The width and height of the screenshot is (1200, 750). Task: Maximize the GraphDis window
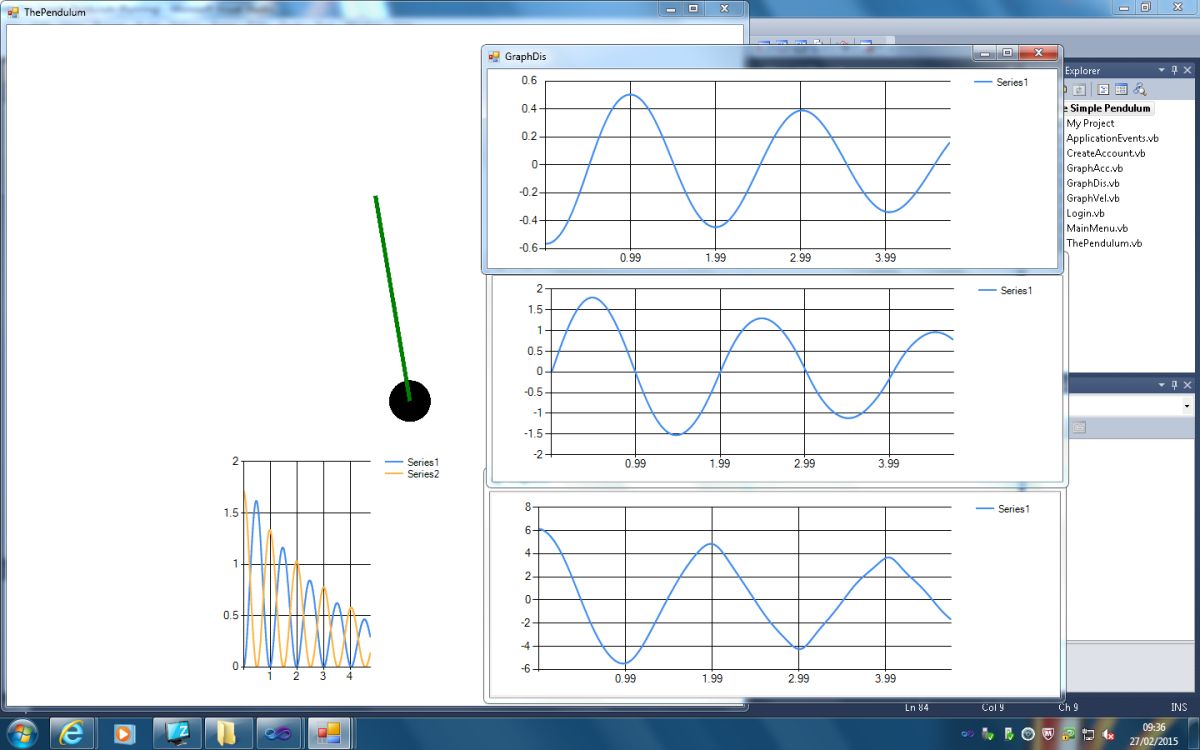(1007, 53)
